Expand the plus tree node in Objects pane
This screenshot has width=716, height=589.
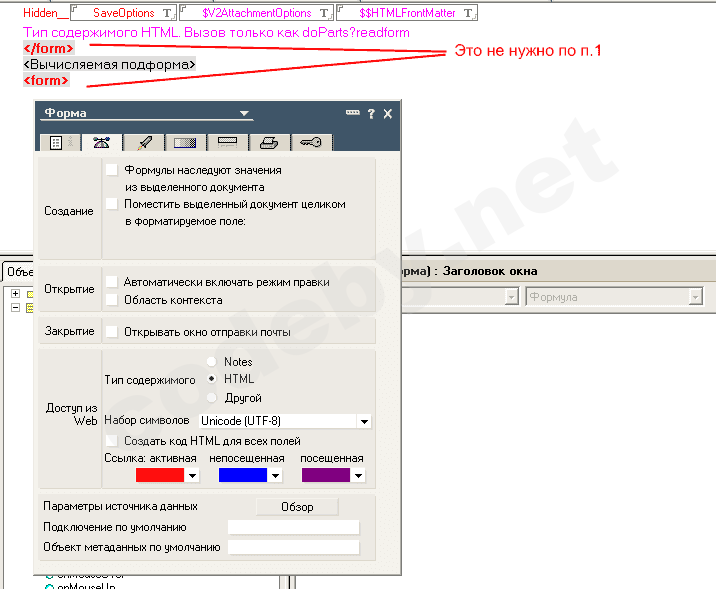click(16, 294)
